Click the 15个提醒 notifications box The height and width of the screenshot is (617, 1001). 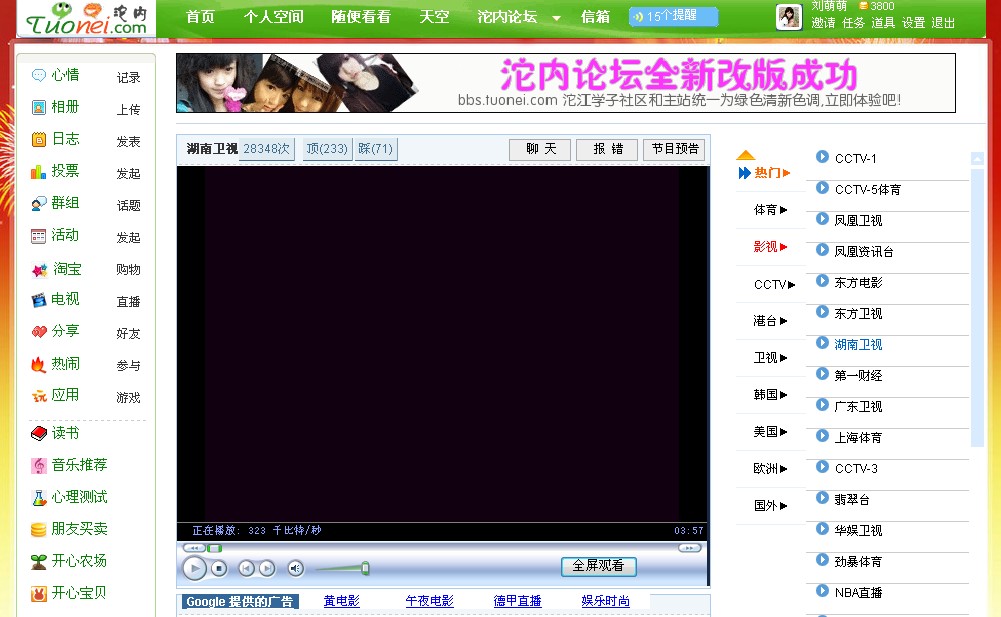click(674, 17)
